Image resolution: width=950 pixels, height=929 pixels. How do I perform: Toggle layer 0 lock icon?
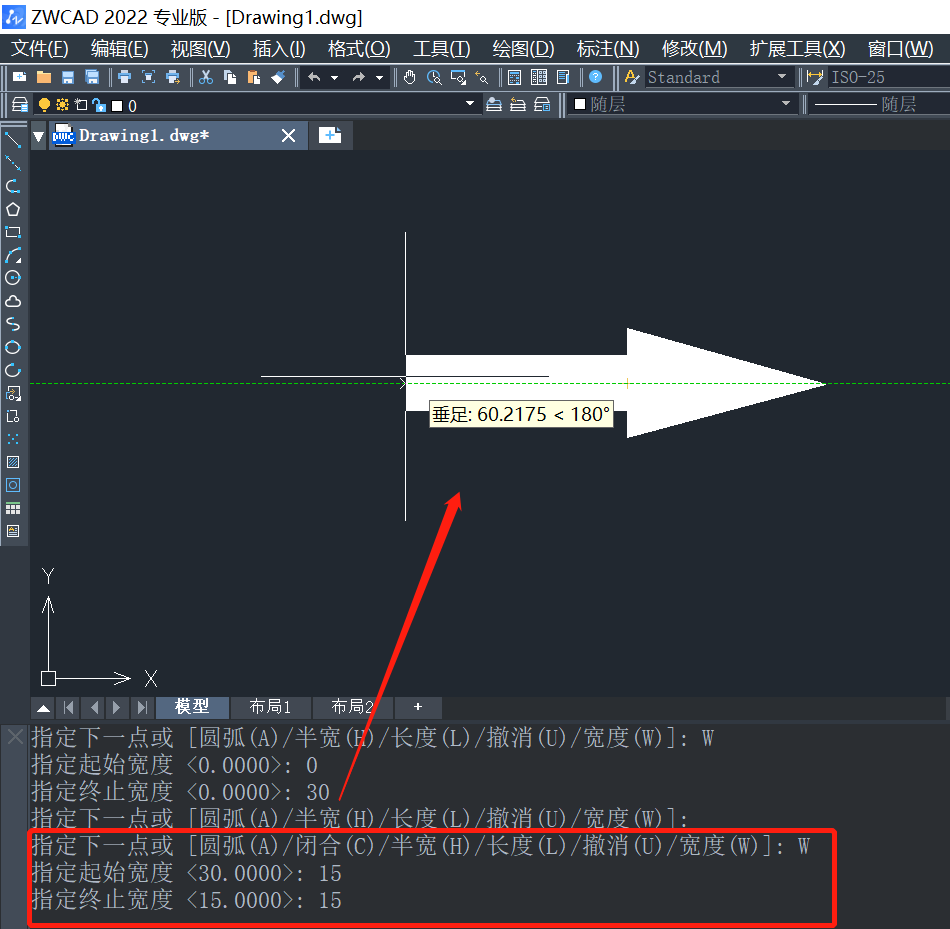(99, 105)
